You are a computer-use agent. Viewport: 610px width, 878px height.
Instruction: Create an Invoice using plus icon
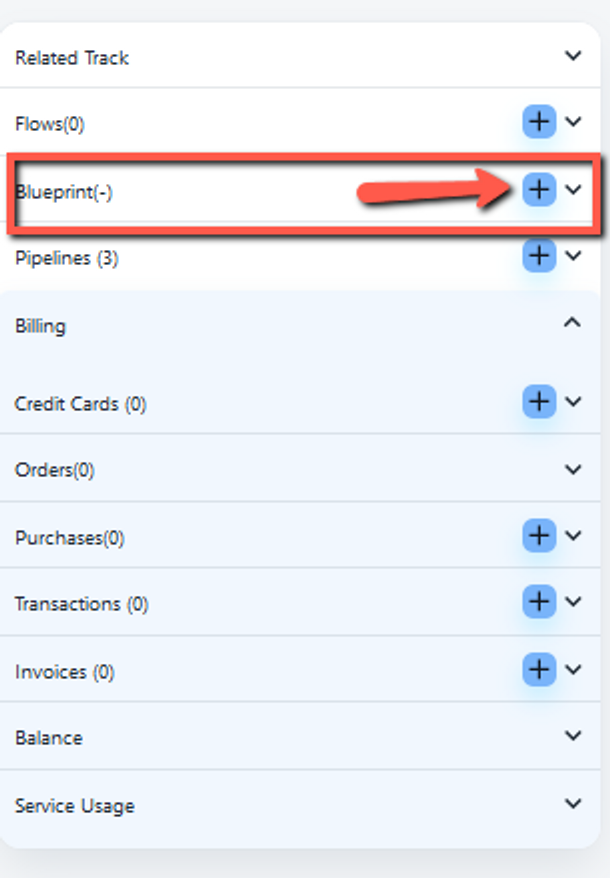[x=539, y=670]
